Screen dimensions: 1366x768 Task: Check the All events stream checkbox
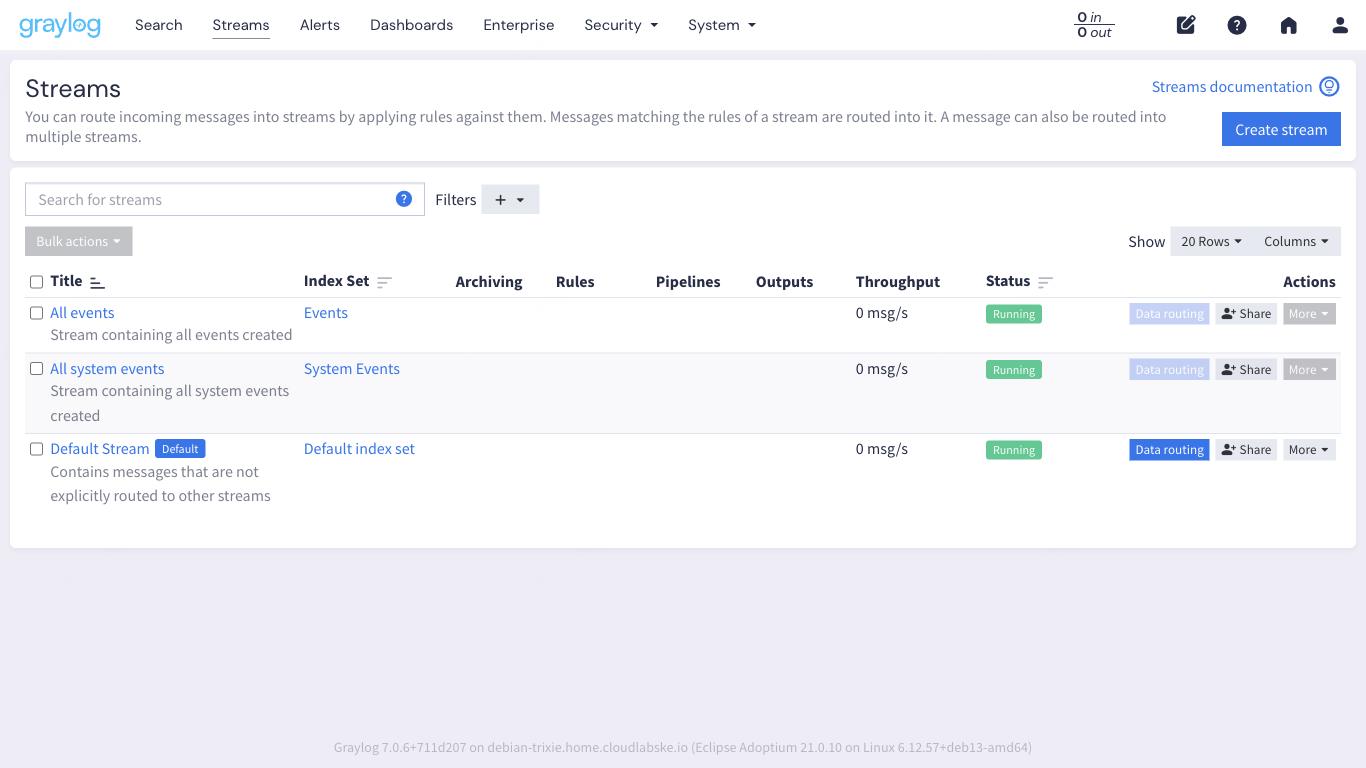[x=36, y=313]
